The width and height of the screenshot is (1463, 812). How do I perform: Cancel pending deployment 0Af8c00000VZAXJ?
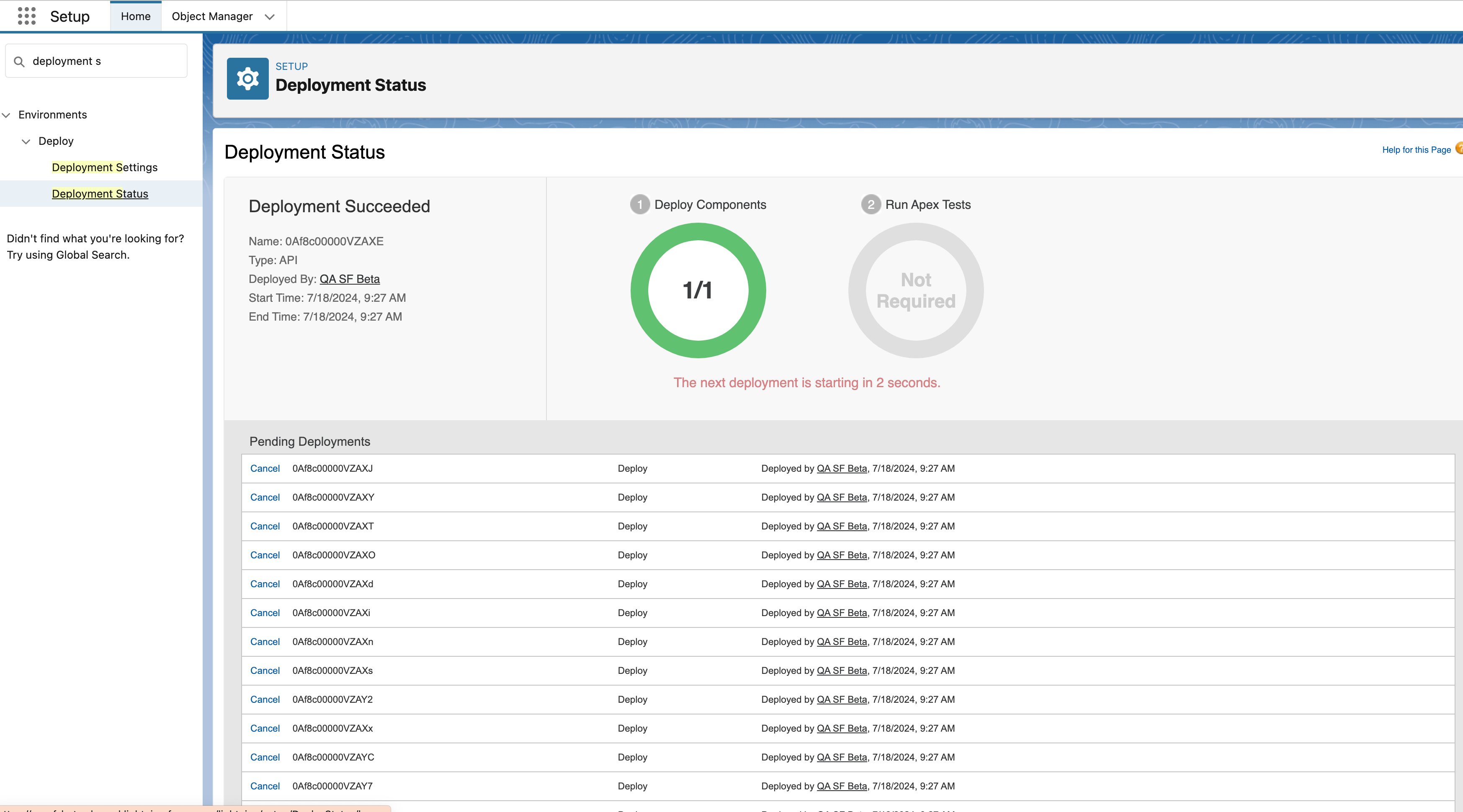[265, 468]
